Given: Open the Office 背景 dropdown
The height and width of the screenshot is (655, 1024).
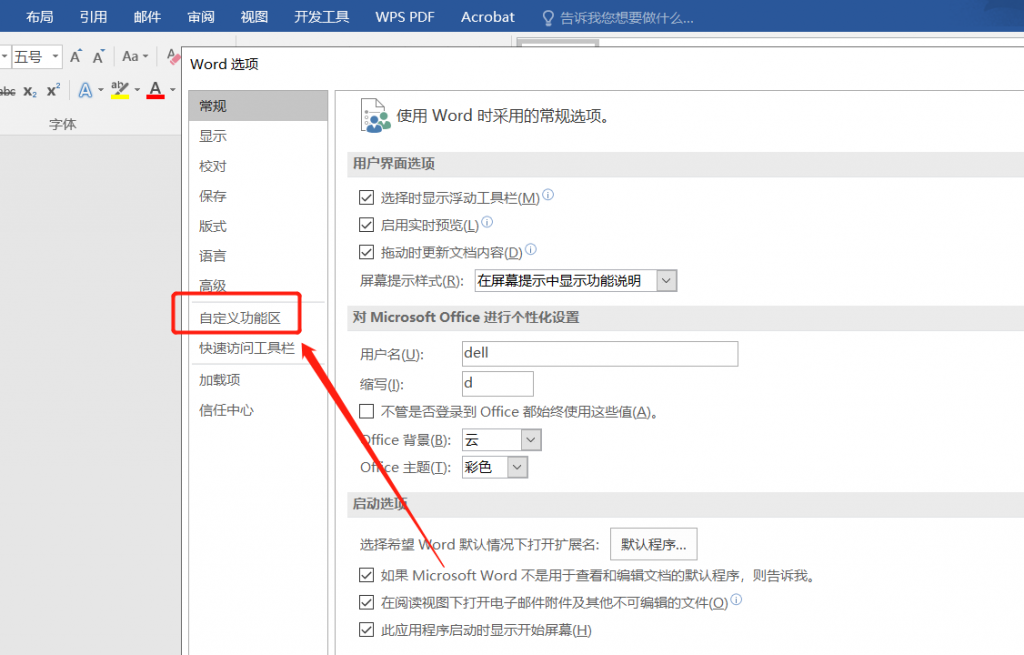Looking at the screenshot, I should pos(501,439).
